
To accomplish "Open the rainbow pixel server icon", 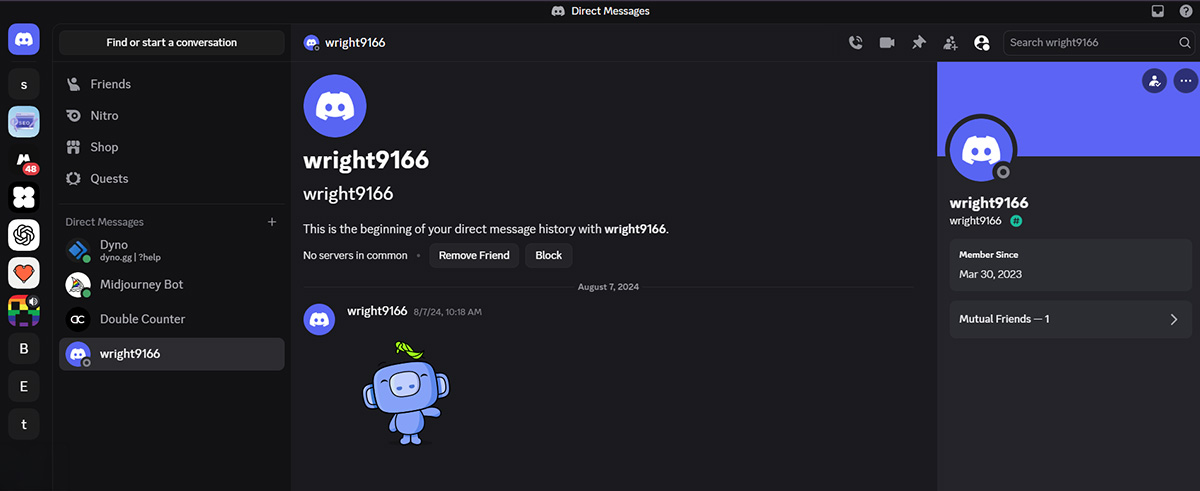I will [24, 311].
